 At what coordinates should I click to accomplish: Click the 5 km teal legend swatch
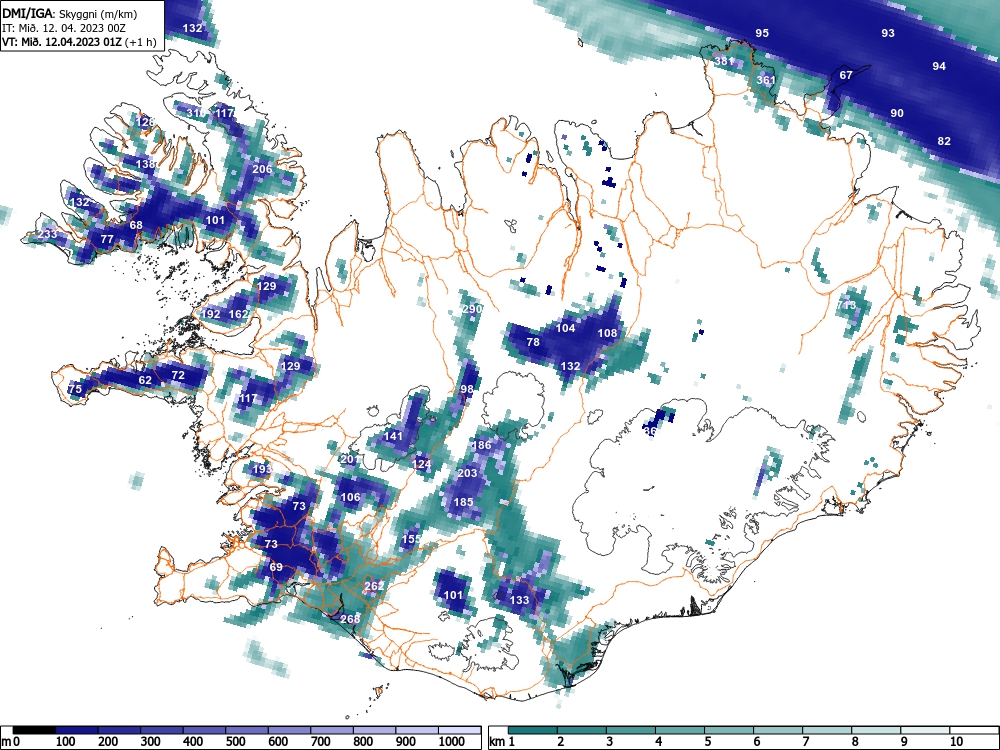pyautogui.click(x=729, y=730)
